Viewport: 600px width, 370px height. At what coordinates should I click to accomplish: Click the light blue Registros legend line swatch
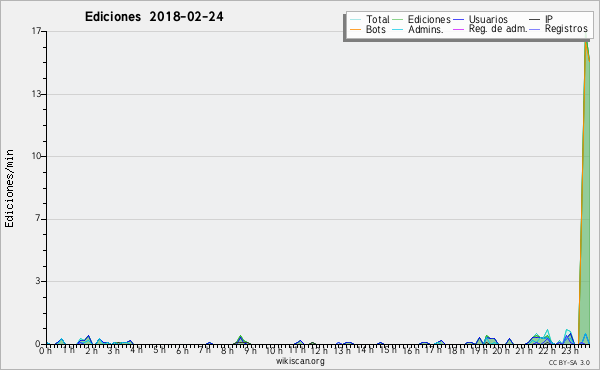(535, 29)
